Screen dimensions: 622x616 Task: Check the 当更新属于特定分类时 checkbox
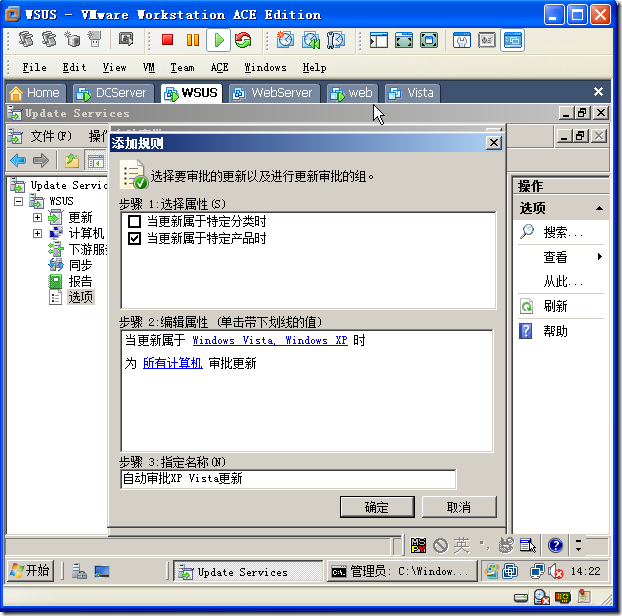[x=134, y=221]
